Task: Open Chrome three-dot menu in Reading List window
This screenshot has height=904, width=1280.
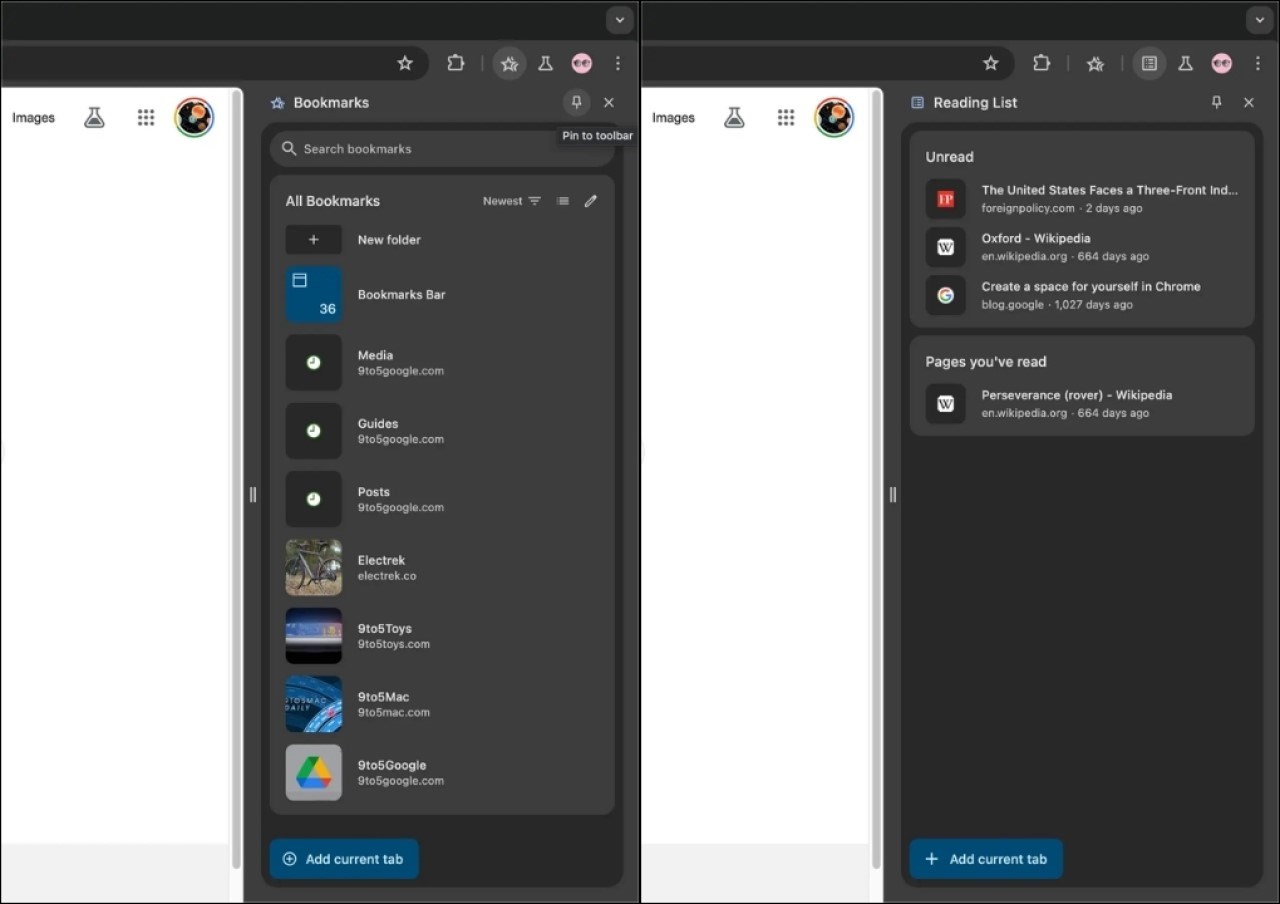Action: tap(1258, 63)
